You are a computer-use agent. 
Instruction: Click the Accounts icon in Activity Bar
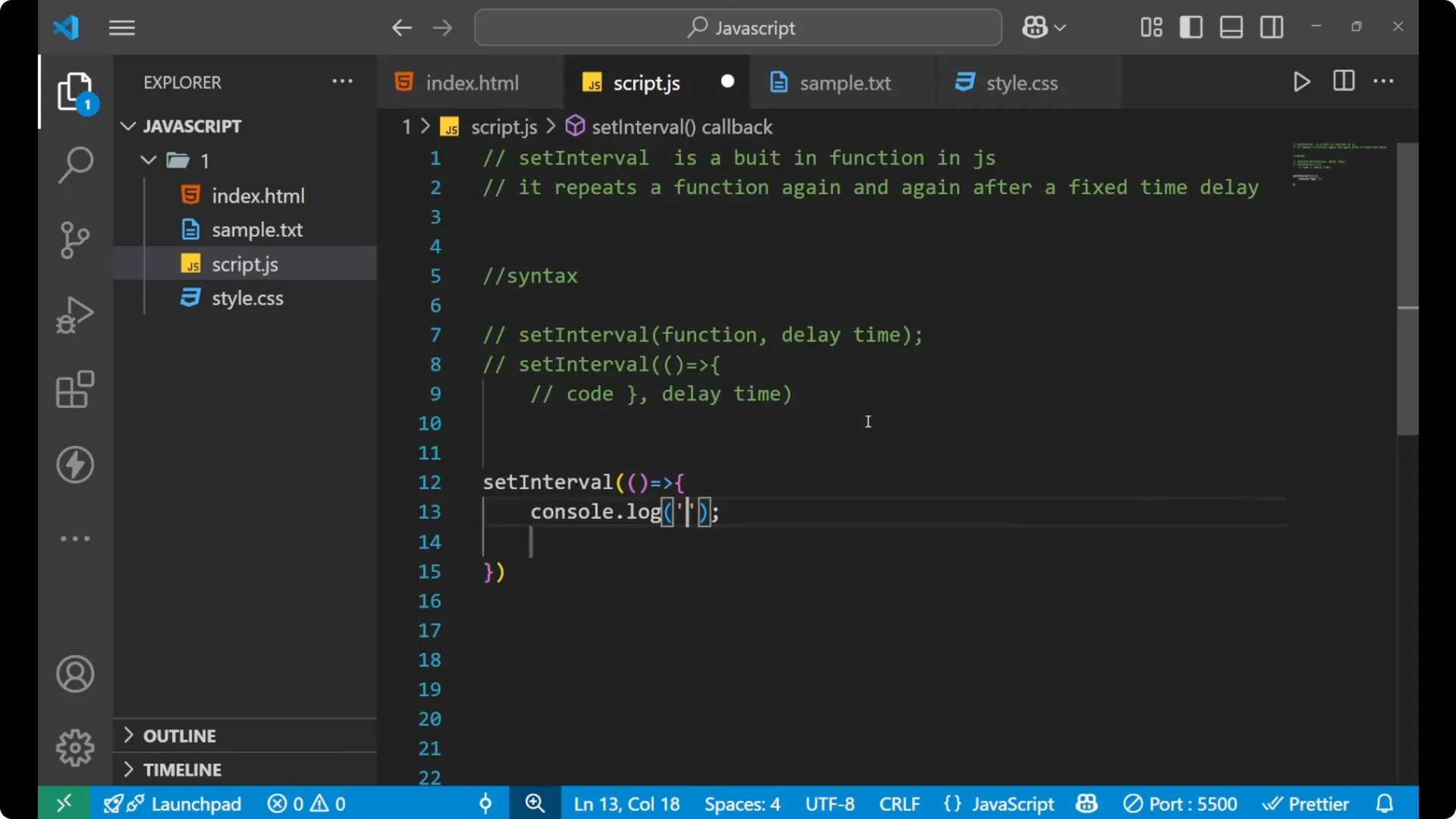click(x=75, y=674)
